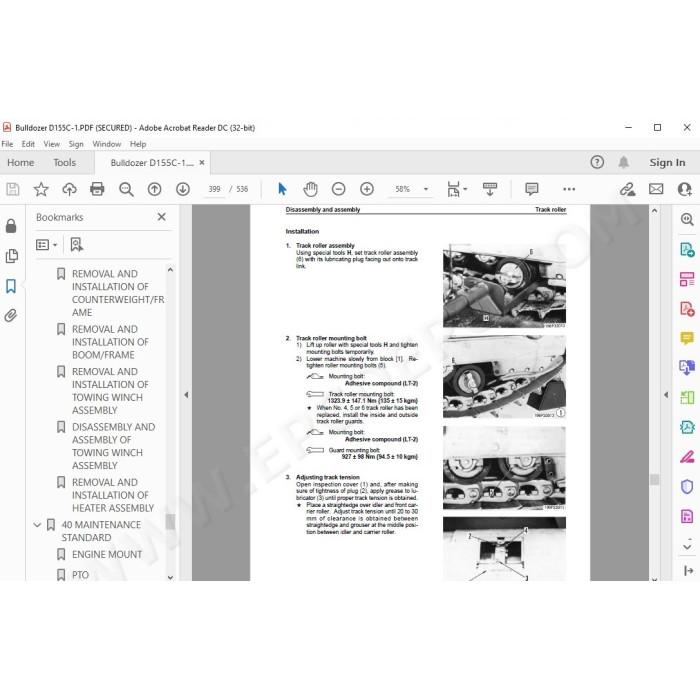The width and height of the screenshot is (700, 700).
Task: Switch to the Home tab
Action: pyautogui.click(x=21, y=162)
